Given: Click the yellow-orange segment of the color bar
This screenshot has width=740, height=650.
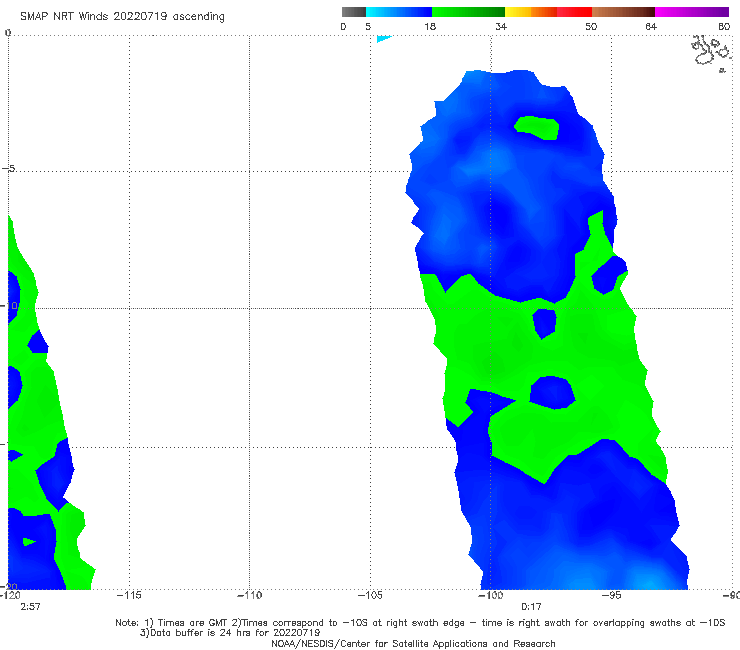Looking at the screenshot, I should click(531, 12).
